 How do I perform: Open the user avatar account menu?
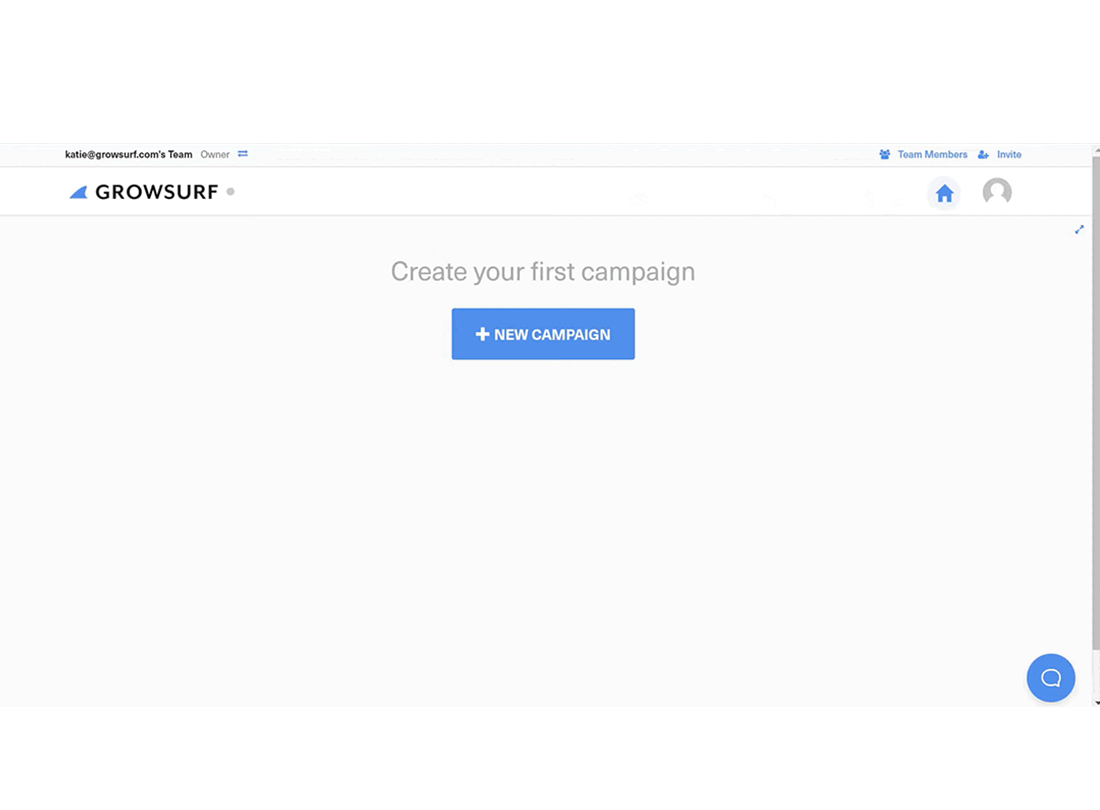tap(997, 191)
